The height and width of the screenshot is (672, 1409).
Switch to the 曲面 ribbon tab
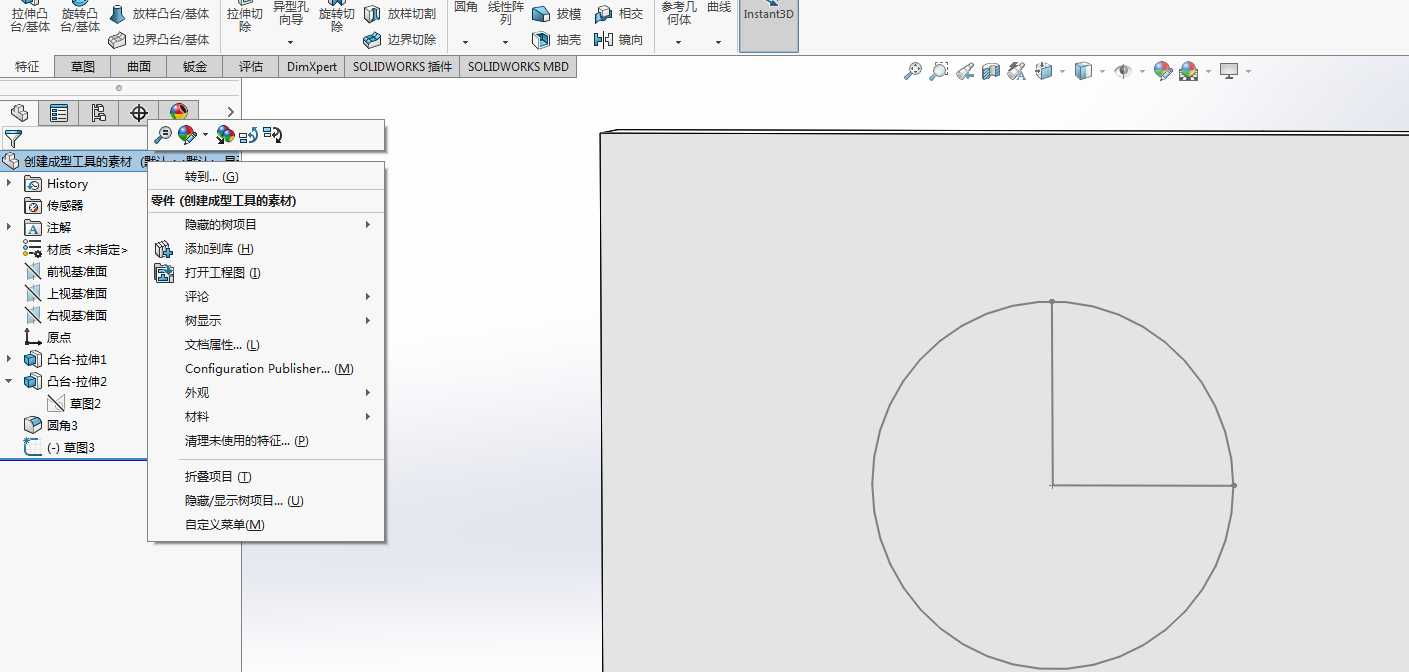pos(139,67)
